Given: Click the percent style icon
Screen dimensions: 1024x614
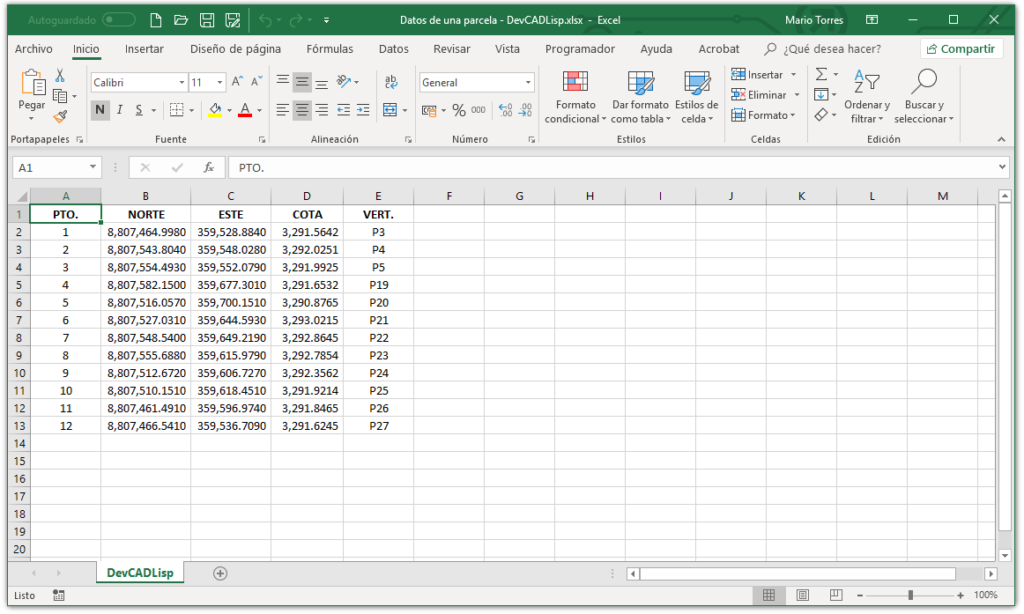Looking at the screenshot, I should tap(459, 110).
